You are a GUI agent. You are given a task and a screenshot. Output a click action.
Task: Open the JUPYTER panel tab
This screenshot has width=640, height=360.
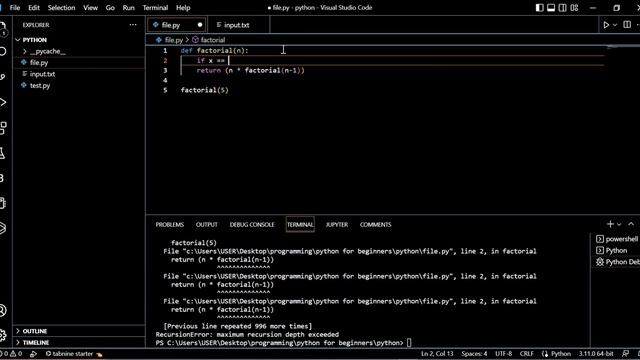point(337,224)
